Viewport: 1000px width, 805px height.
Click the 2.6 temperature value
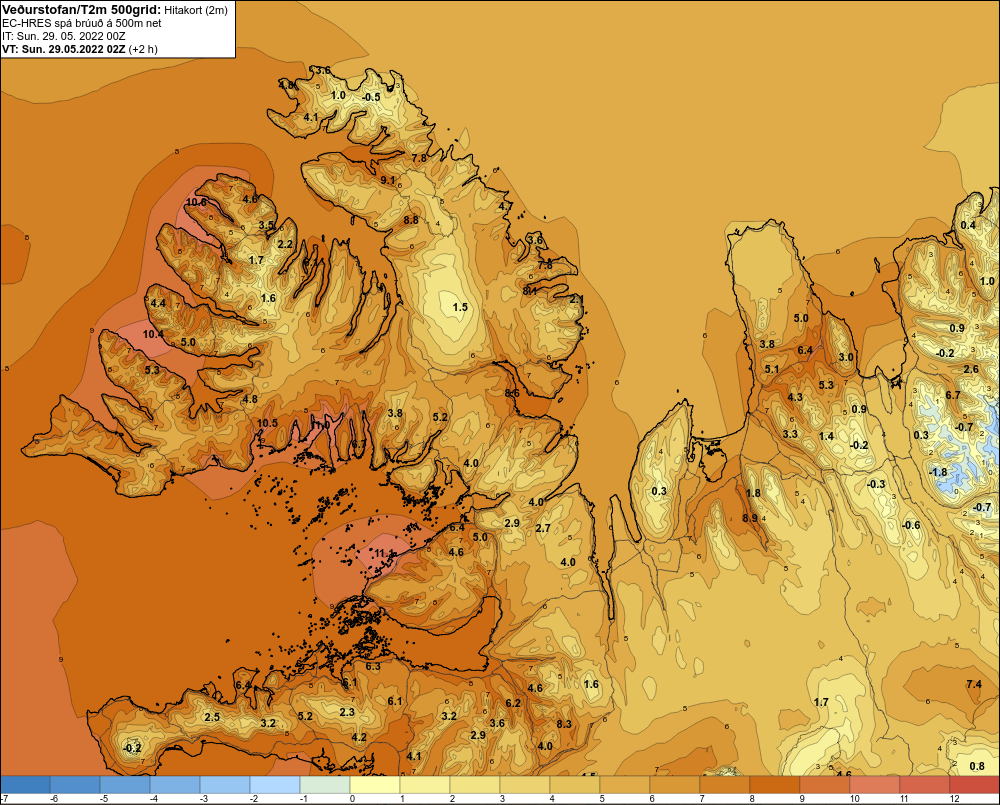(971, 369)
